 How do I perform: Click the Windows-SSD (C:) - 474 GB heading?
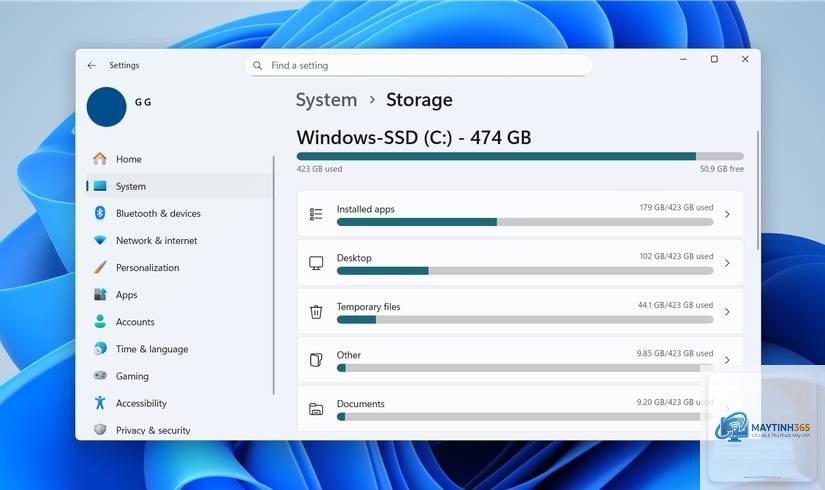point(414,137)
